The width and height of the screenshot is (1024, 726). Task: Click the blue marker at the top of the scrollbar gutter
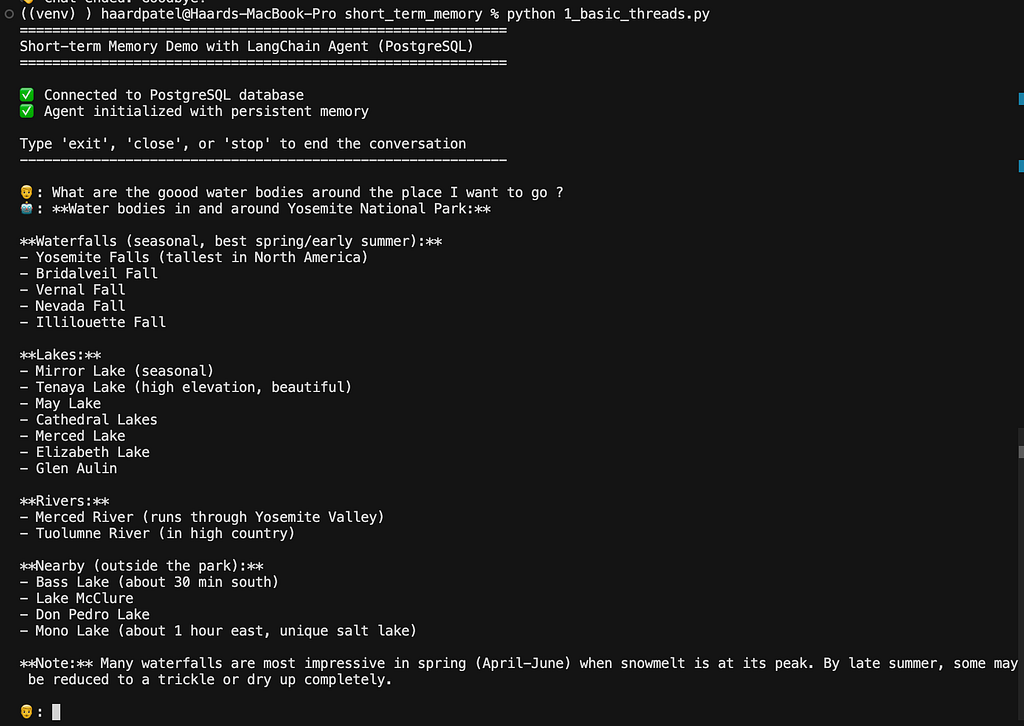(x=1021, y=99)
